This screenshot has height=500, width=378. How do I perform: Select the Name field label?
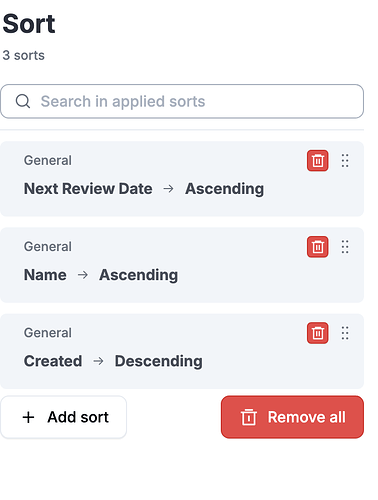(45, 275)
